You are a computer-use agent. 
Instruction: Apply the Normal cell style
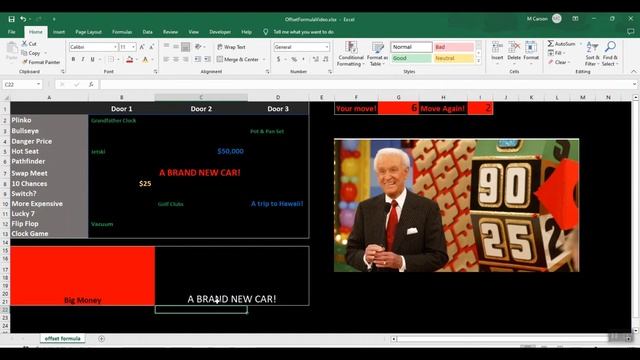pos(411,47)
